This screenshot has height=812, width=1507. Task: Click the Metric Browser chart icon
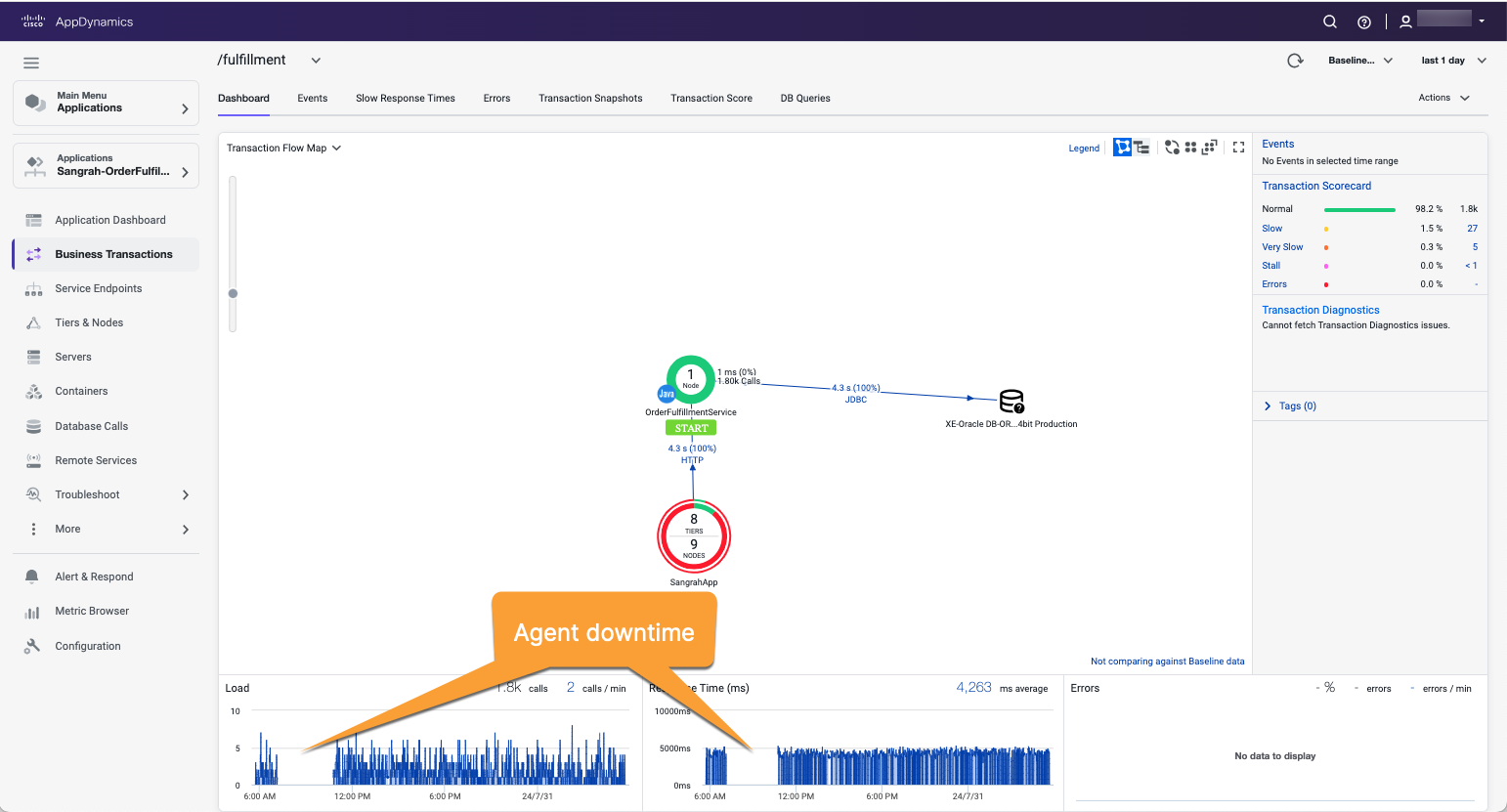pyautogui.click(x=32, y=612)
